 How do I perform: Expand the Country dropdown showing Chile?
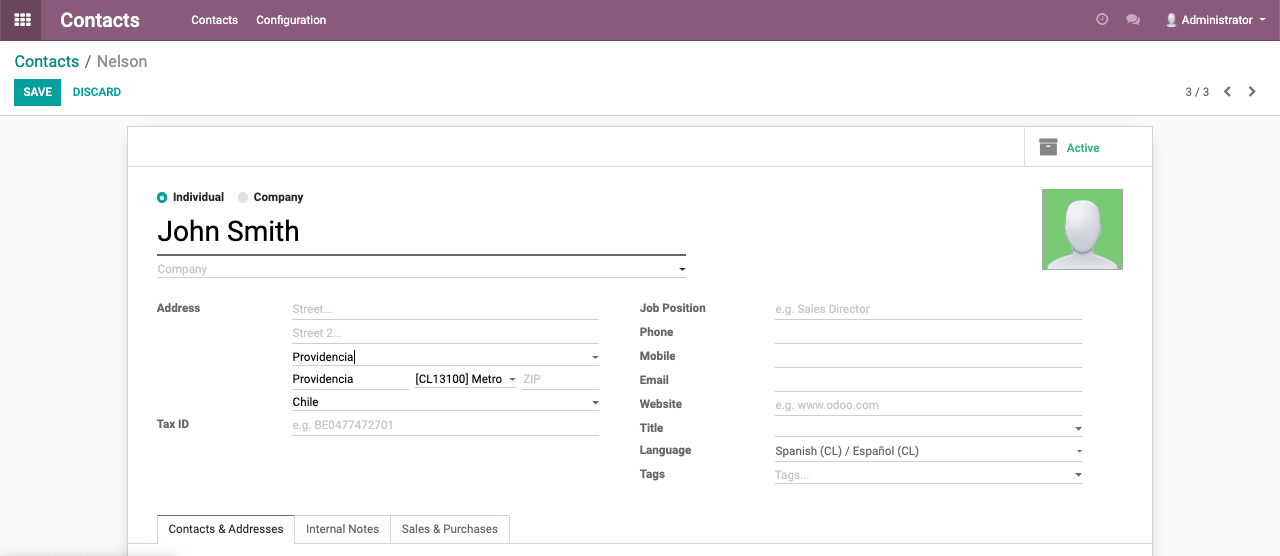[445, 402]
